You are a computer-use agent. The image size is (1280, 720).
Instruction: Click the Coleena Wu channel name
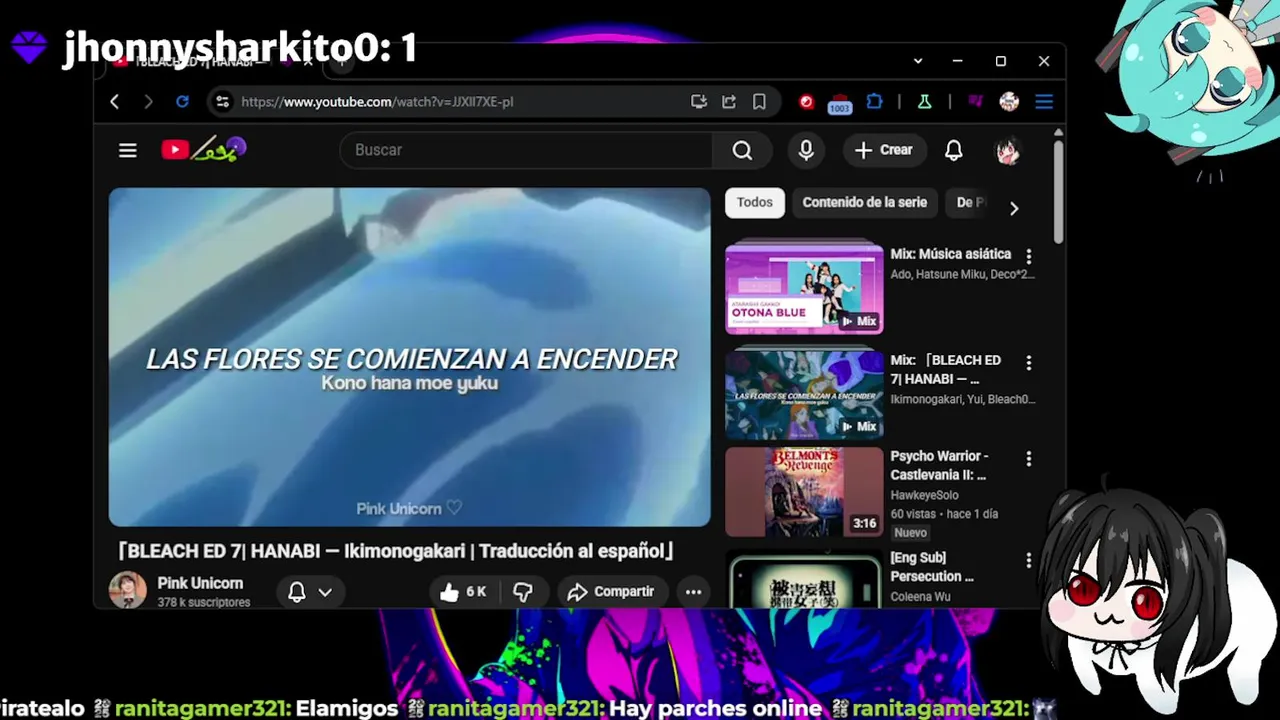pyautogui.click(x=920, y=597)
